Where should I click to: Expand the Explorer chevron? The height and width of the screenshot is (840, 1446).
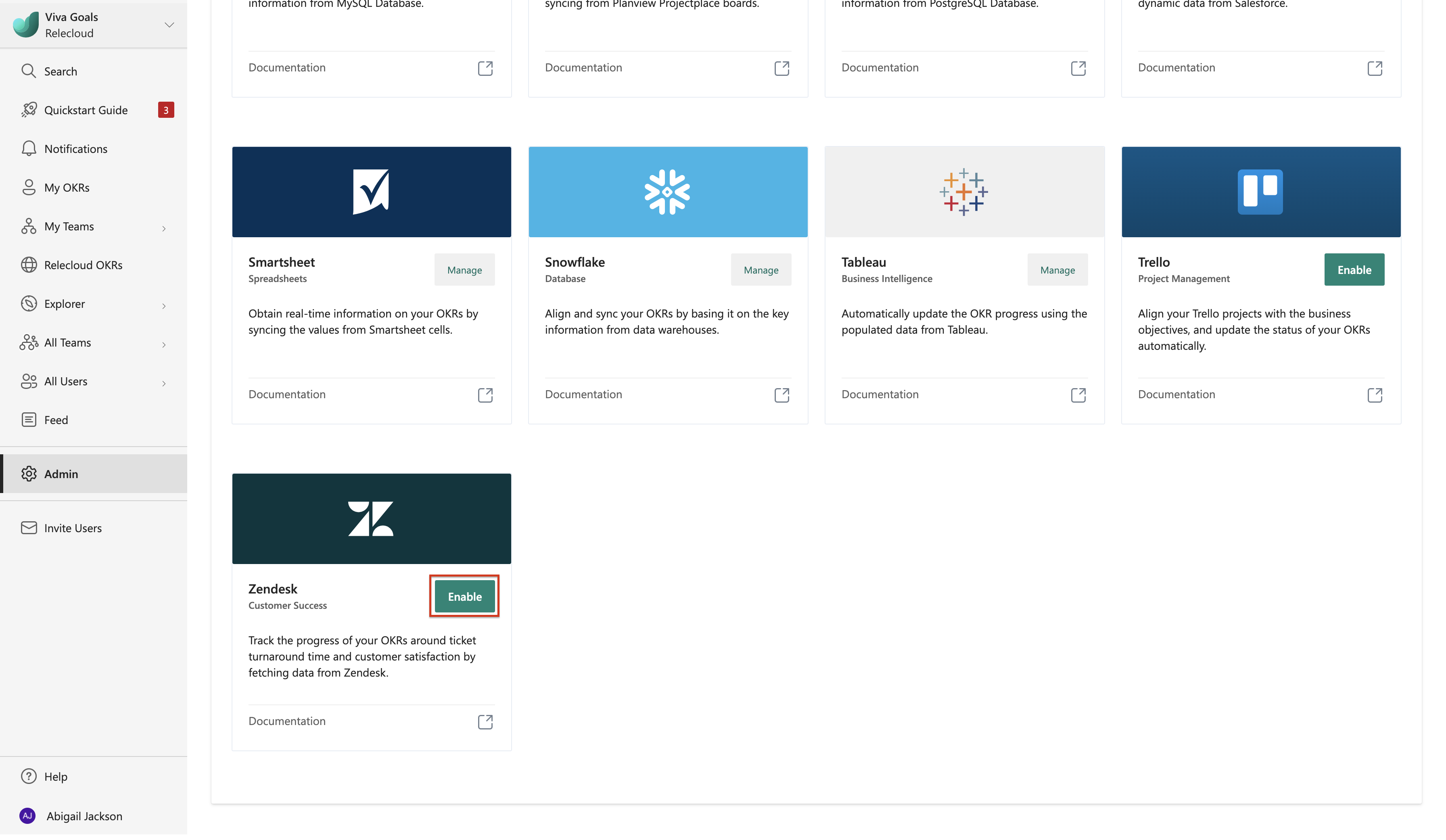(164, 306)
